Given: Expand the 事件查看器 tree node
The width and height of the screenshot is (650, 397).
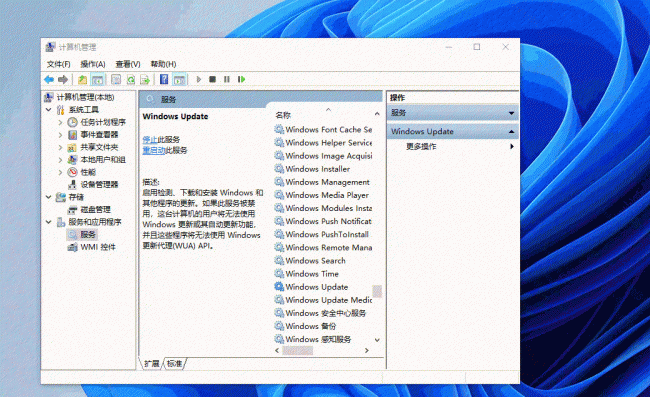Looking at the screenshot, I should [x=60, y=135].
